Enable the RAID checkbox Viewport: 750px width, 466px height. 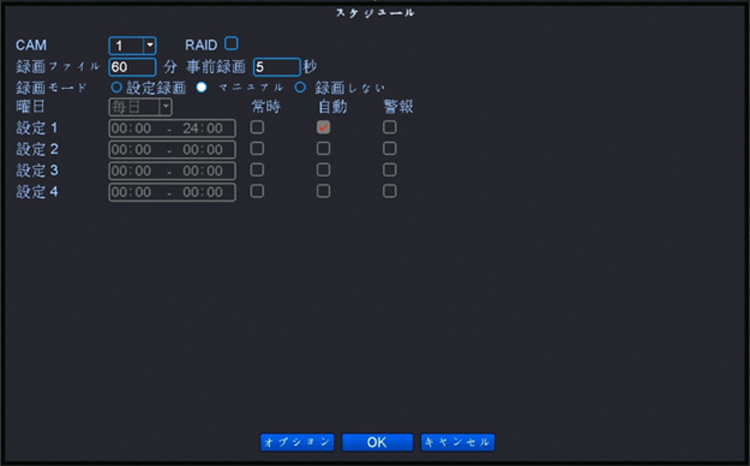tap(232, 44)
